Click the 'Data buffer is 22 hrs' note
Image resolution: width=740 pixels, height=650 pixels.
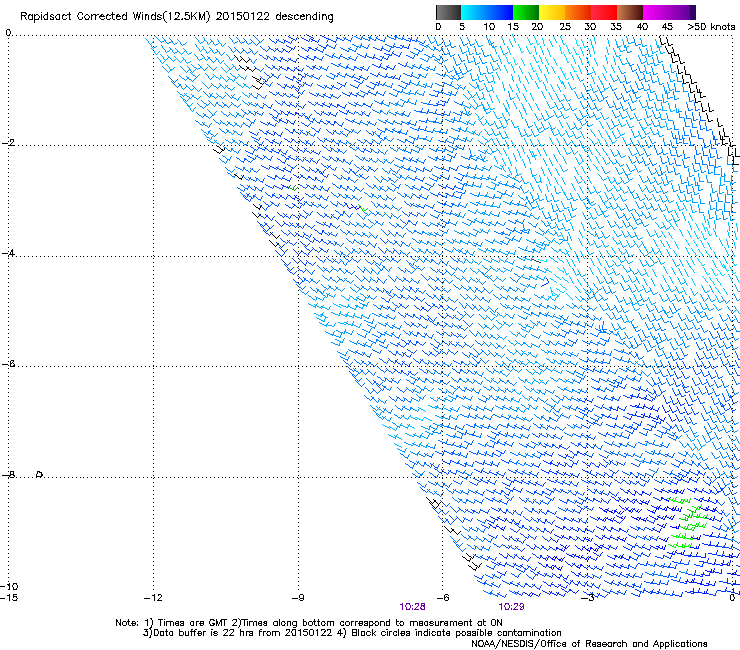[352, 633]
